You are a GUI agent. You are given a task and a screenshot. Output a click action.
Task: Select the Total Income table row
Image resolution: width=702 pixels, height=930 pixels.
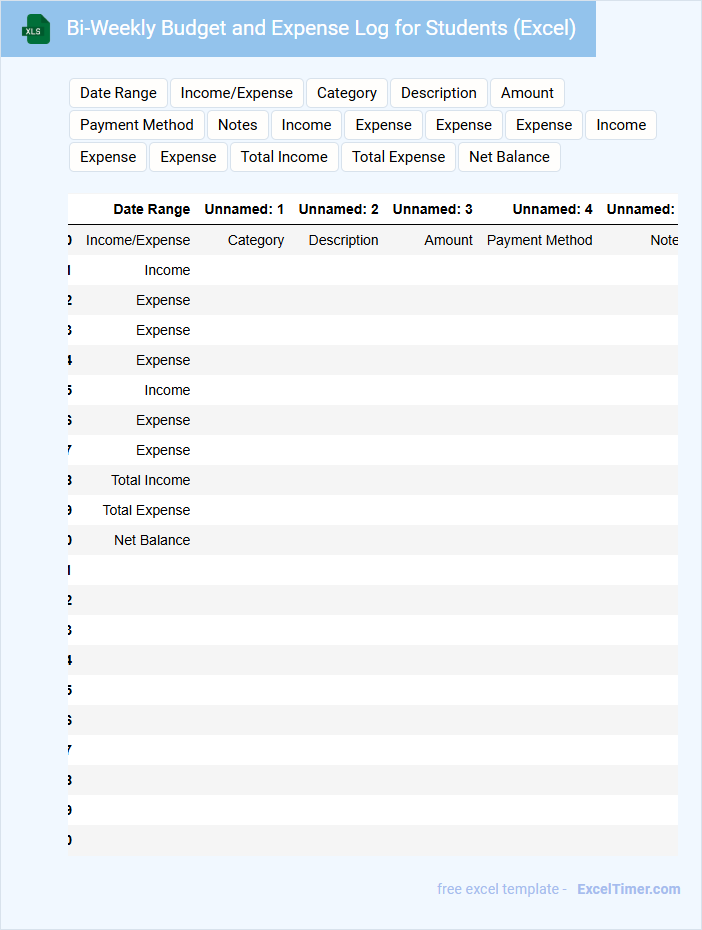point(373,480)
